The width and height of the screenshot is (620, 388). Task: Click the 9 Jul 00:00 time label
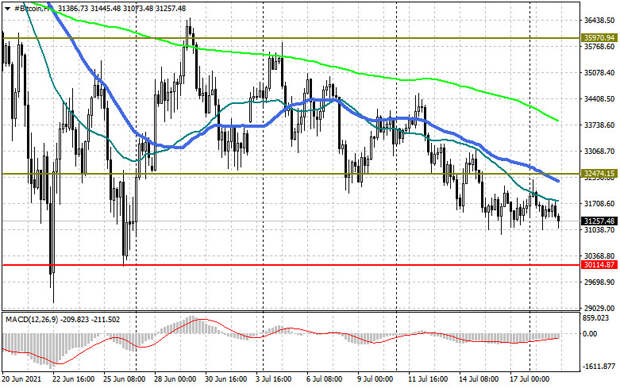(375, 379)
